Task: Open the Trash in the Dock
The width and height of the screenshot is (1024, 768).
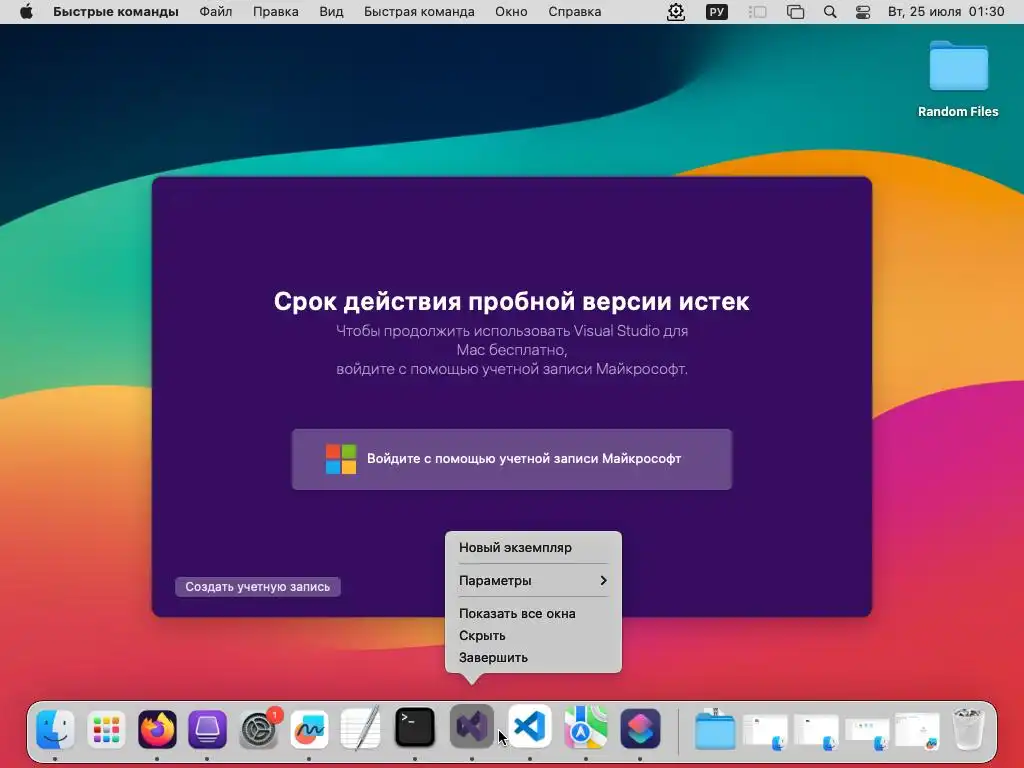Action: point(968,729)
